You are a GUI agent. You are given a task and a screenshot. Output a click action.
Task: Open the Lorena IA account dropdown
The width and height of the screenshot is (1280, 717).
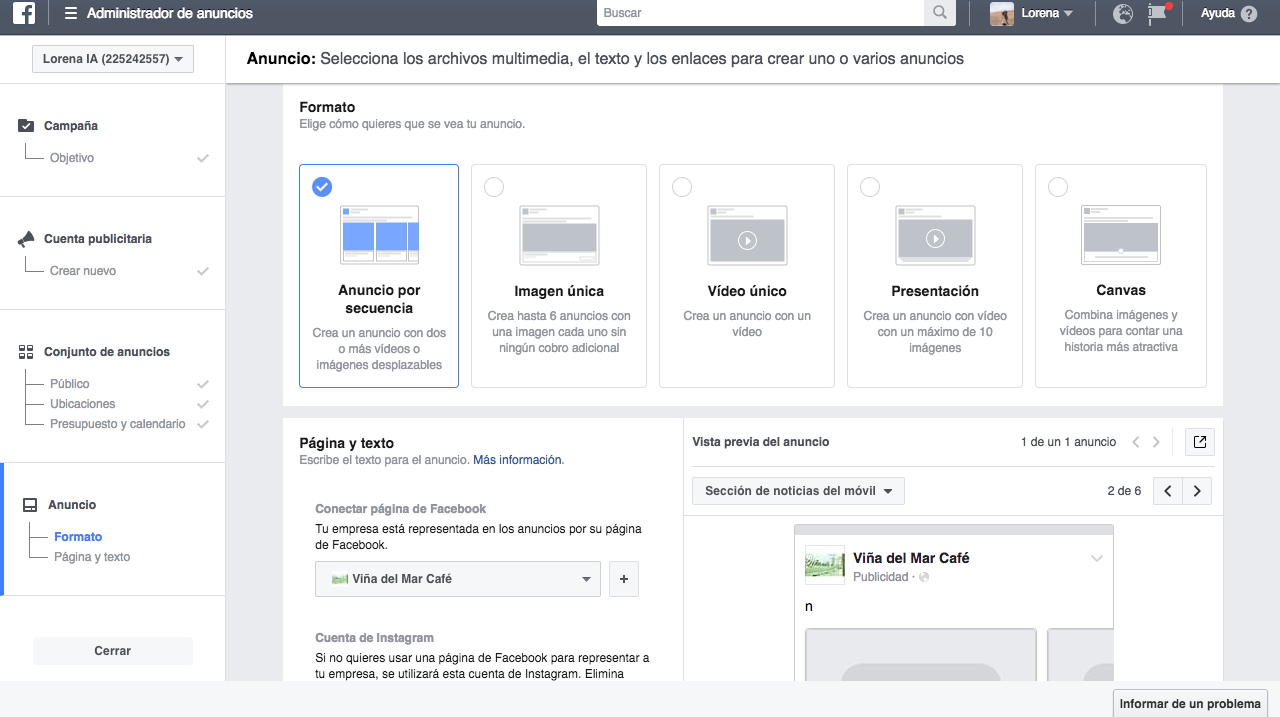[x=112, y=58]
